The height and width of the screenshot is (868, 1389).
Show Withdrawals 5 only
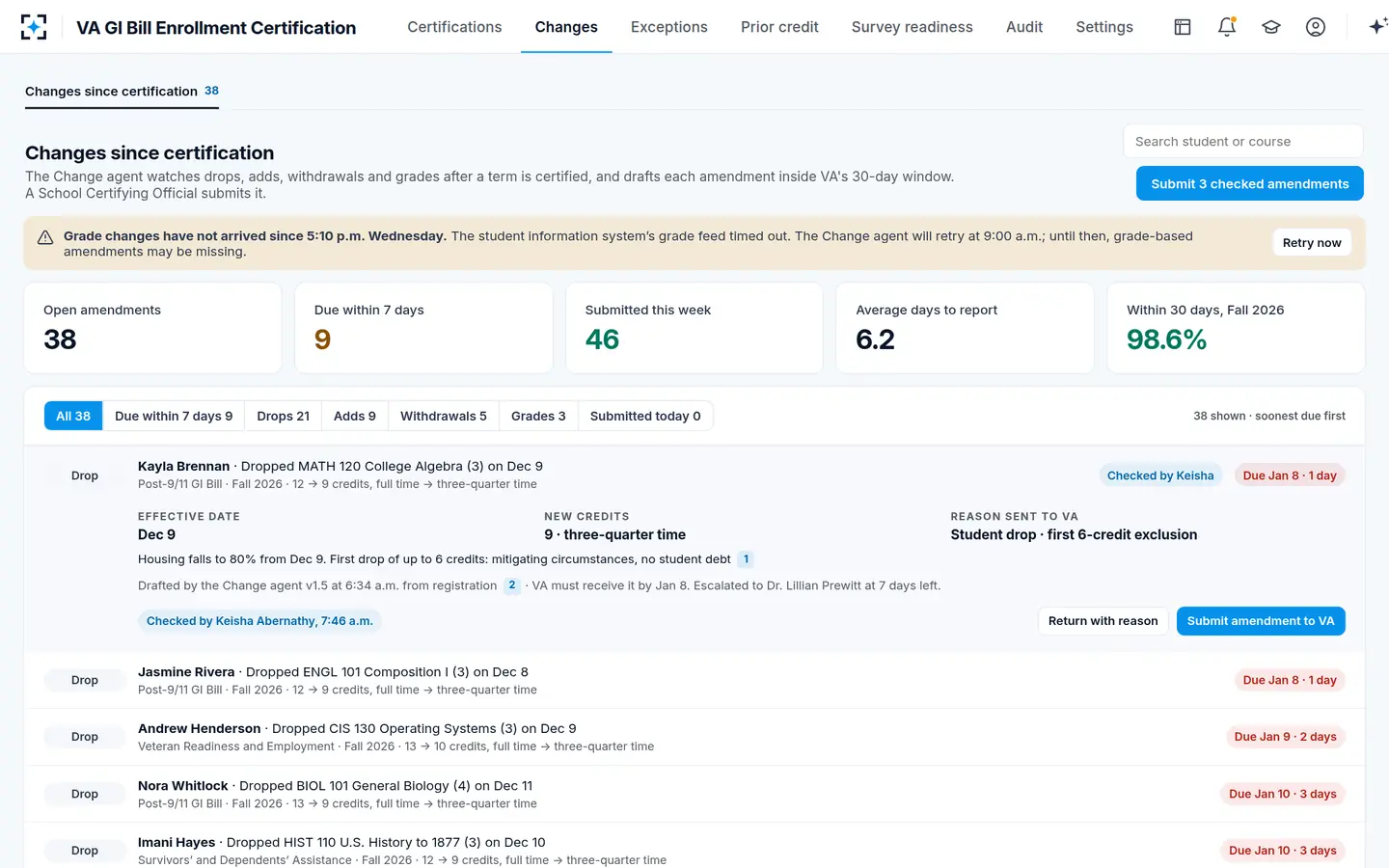[444, 416]
